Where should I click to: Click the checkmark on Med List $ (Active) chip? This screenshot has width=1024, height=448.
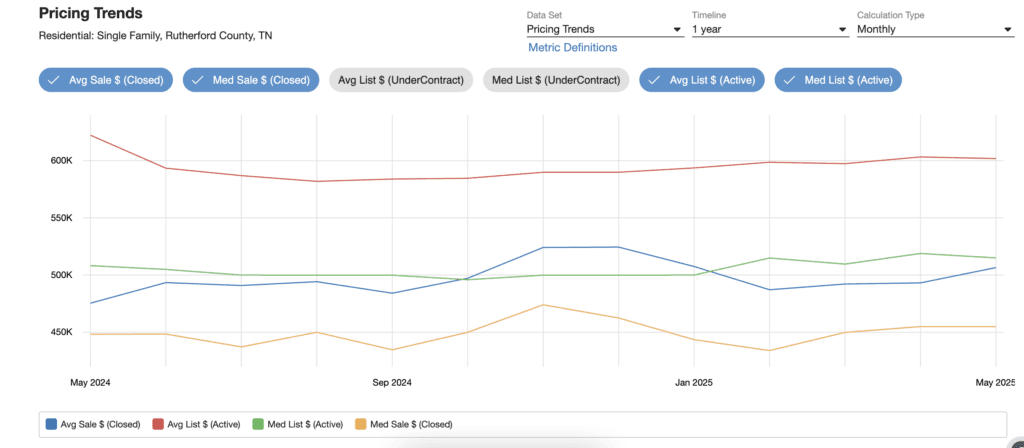pos(789,80)
